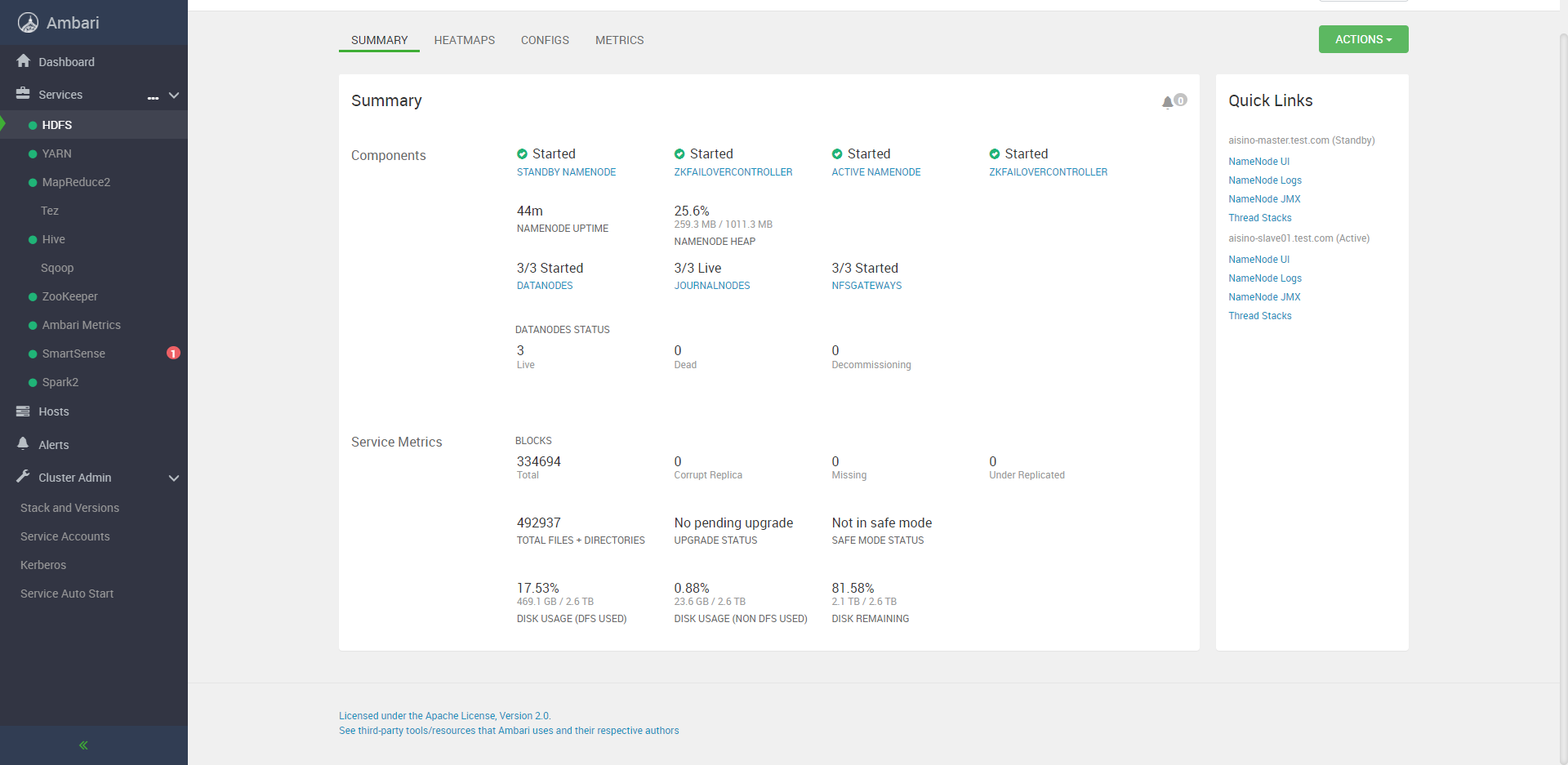Open STANDBY NAMENODE component link
The width and height of the screenshot is (1568, 765).
pos(566,172)
